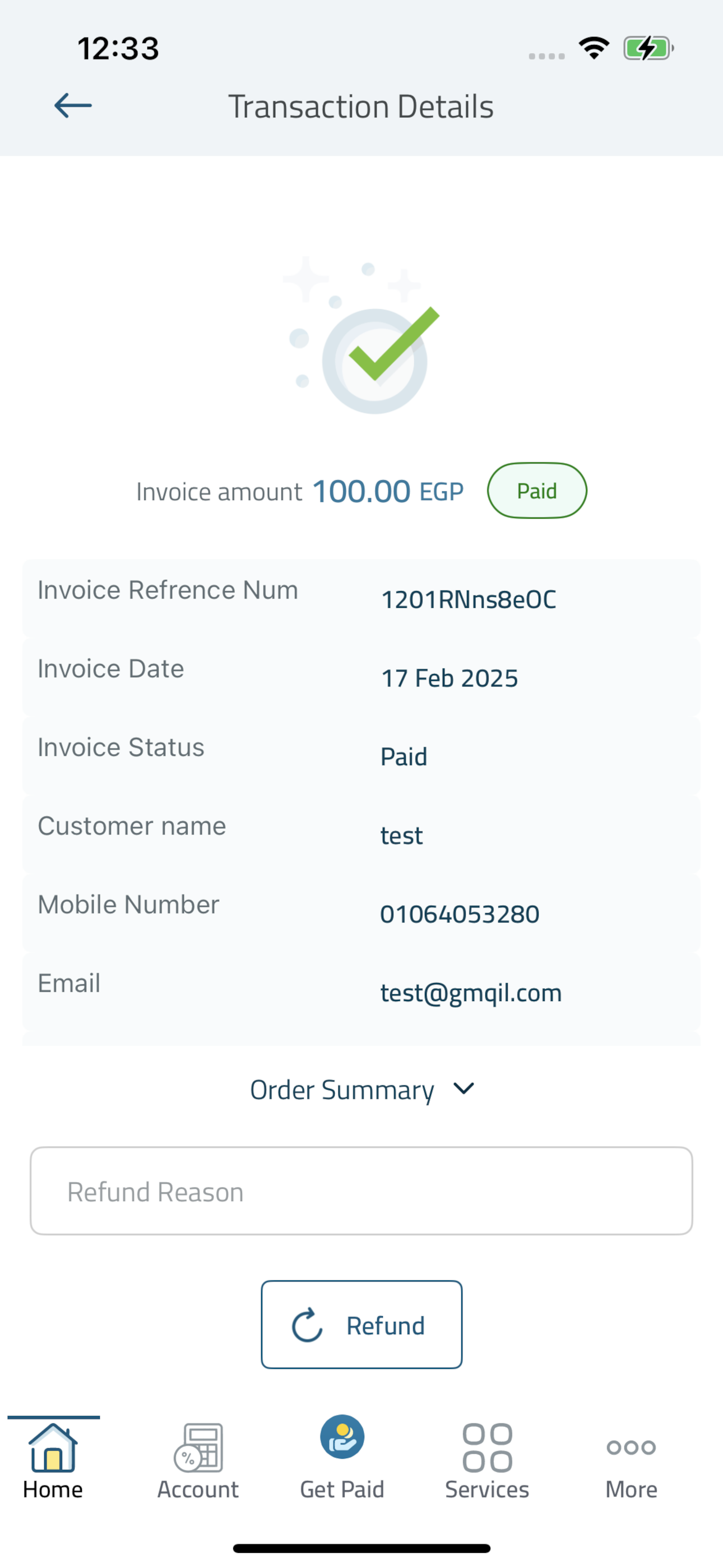The width and height of the screenshot is (723, 1568).
Task: Tap the refresh arrow inside Refund button
Action: pos(307,1325)
